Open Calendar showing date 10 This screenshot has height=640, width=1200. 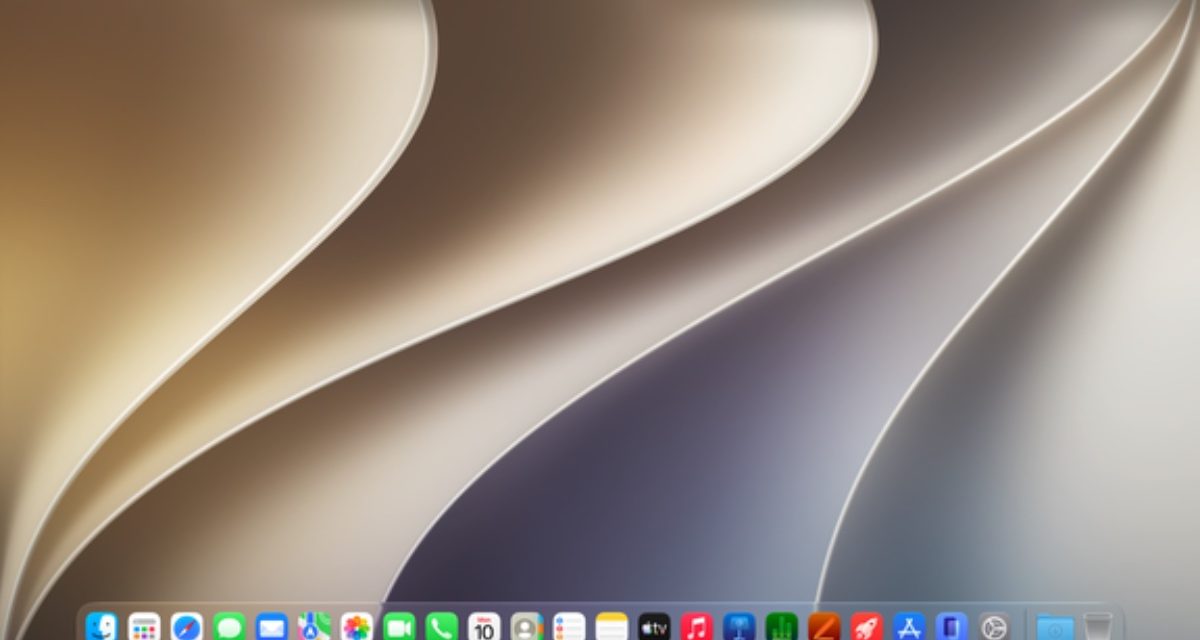point(484,627)
